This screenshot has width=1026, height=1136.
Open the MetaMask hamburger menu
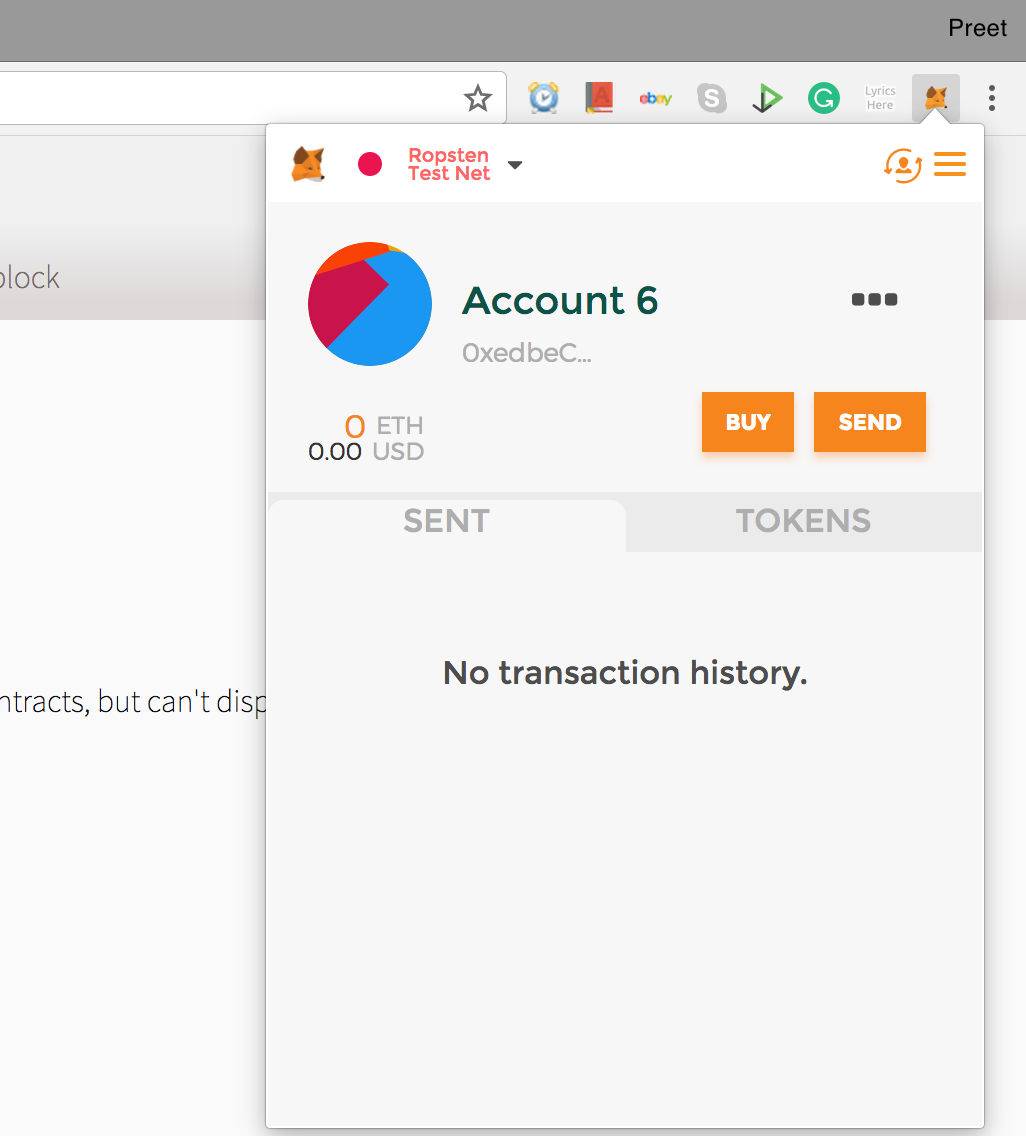(950, 164)
